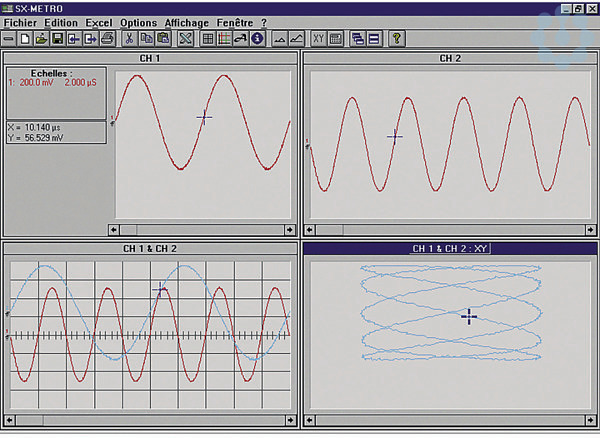The width and height of the screenshot is (600, 438).
Task: Print with the printer toolbar icon
Action: (108, 39)
